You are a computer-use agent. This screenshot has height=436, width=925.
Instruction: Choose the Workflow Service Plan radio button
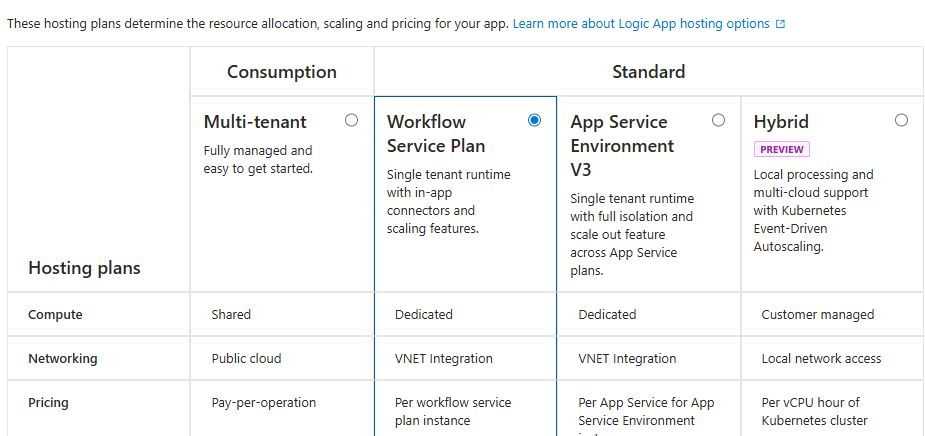click(x=534, y=120)
